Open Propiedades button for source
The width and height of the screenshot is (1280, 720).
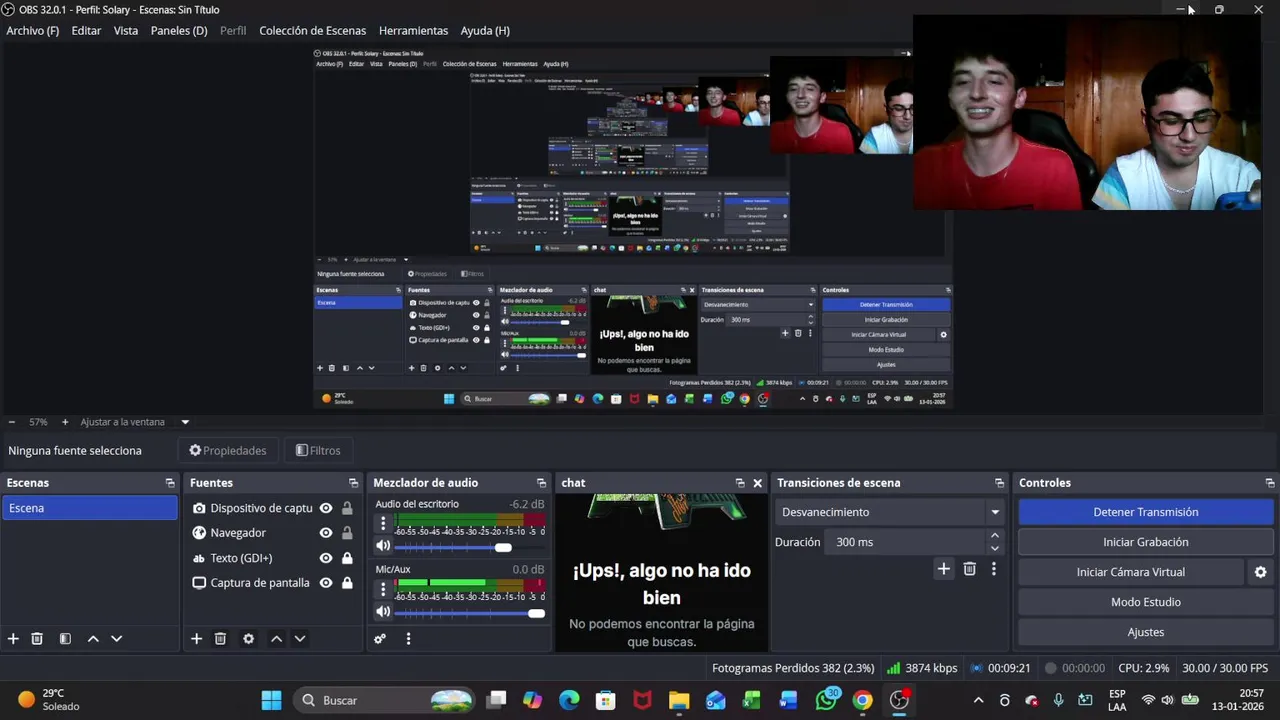click(228, 451)
